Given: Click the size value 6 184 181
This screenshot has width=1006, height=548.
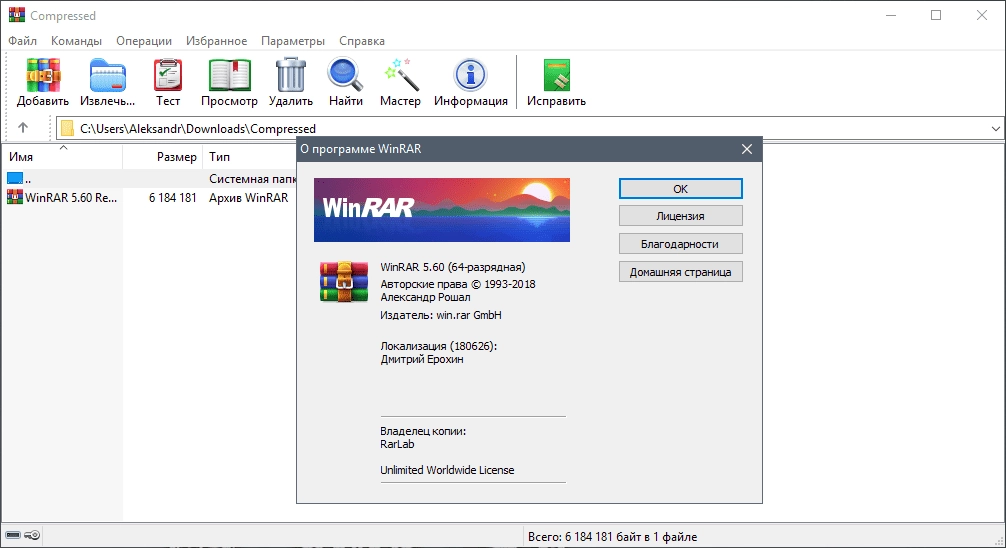Looking at the screenshot, I should point(173,198).
